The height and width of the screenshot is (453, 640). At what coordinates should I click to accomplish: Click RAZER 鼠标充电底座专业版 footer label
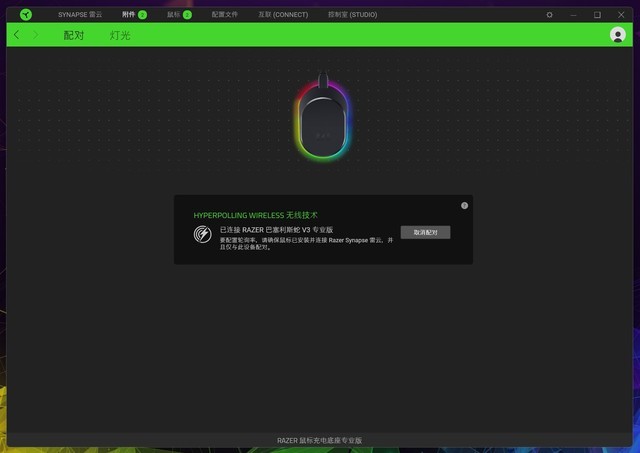(320, 440)
